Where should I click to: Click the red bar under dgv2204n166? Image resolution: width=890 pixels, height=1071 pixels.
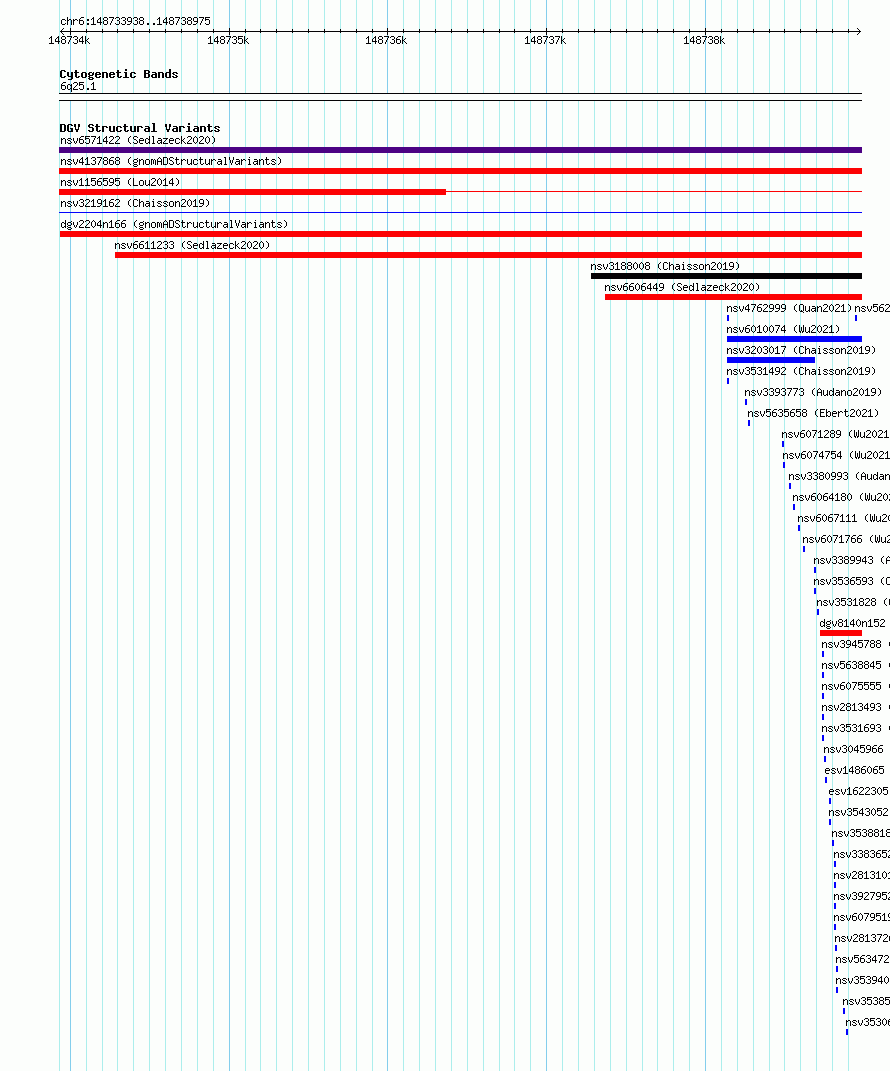460,234
